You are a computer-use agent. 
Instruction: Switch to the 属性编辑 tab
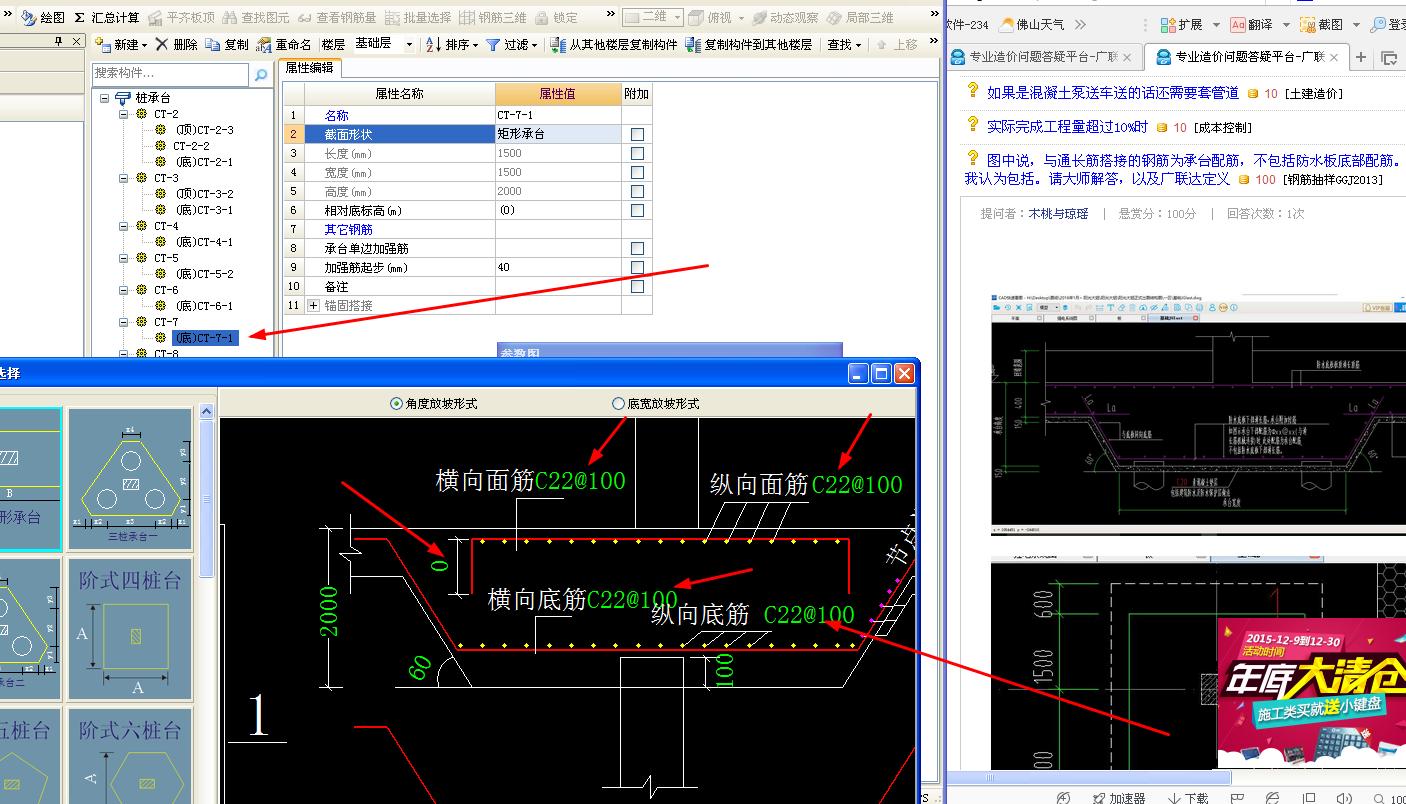tap(310, 68)
